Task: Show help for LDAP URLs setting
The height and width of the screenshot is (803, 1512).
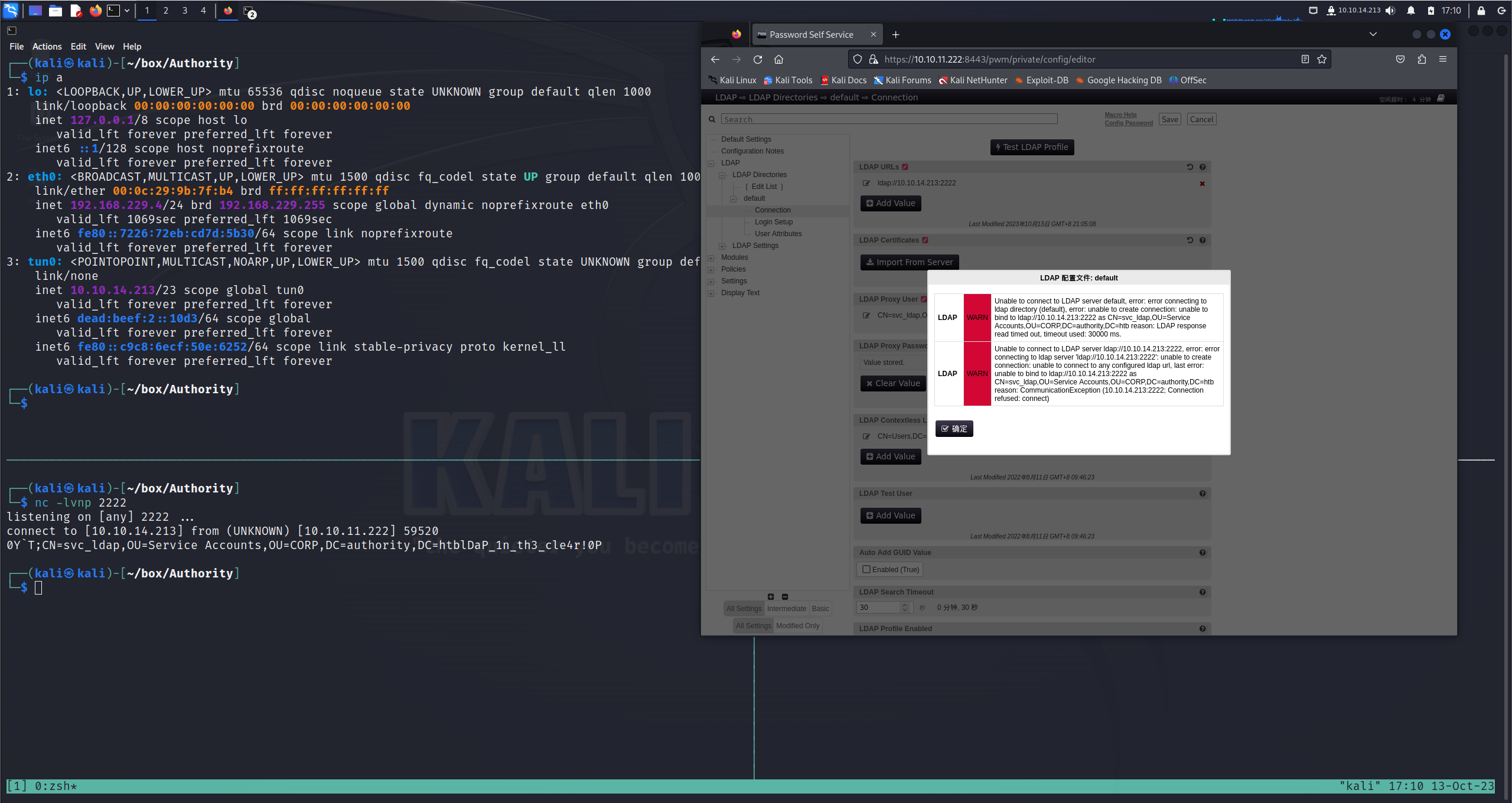Action: click(x=1203, y=167)
